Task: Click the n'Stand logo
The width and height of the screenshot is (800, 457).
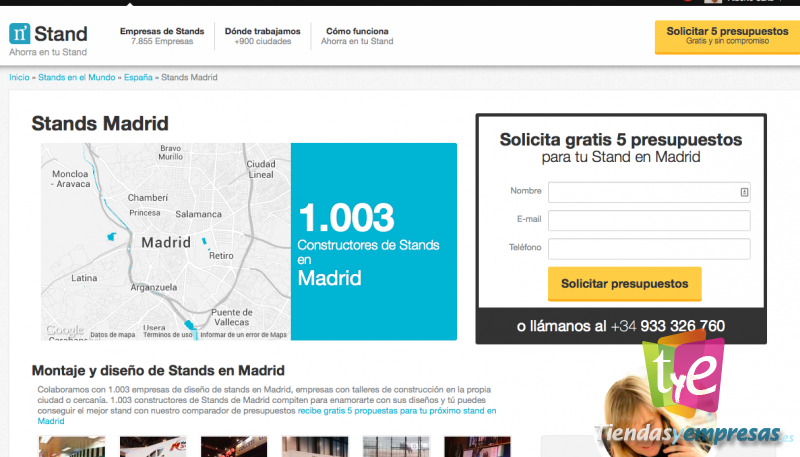Action: pyautogui.click(x=48, y=34)
